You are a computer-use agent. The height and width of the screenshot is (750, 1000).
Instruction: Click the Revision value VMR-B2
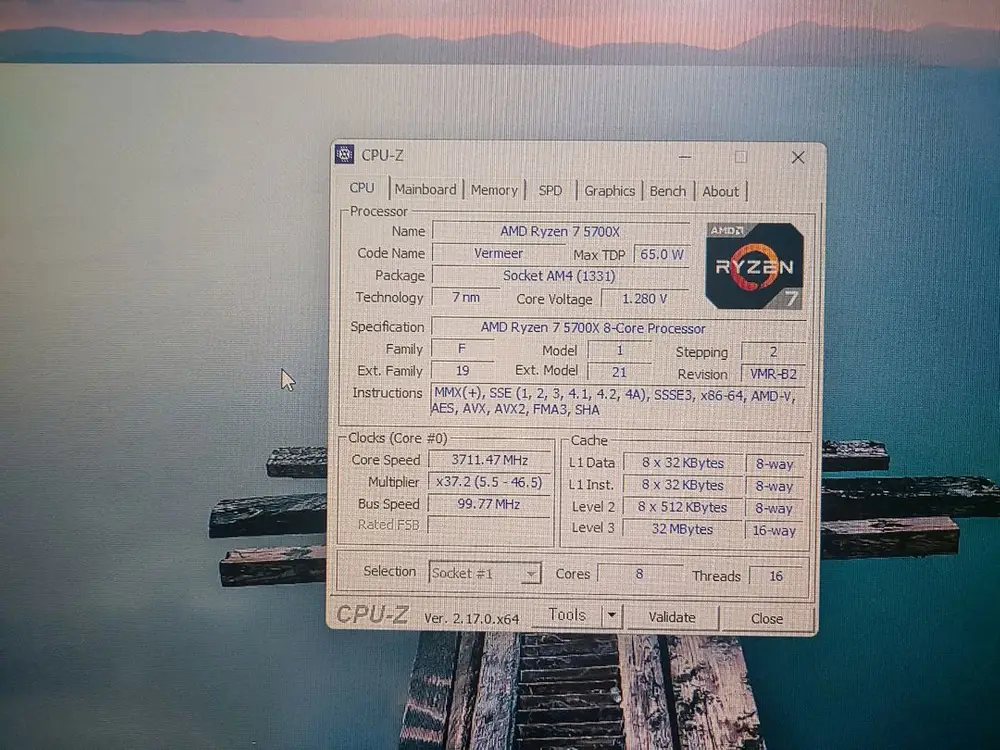(x=773, y=374)
